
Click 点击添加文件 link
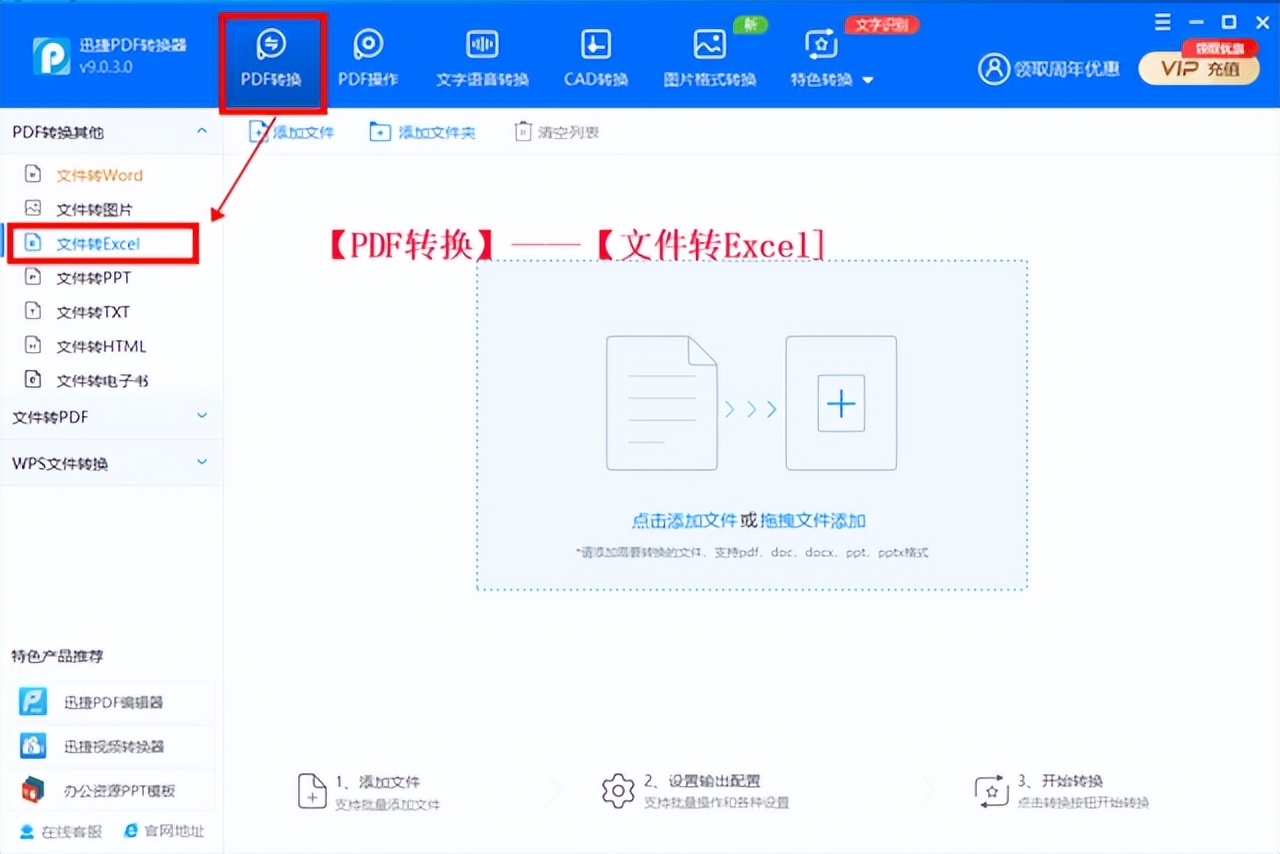(x=684, y=520)
